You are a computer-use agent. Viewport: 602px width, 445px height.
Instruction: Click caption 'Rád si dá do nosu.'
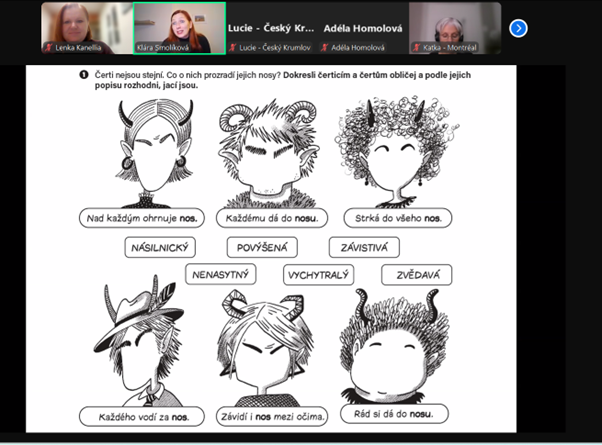(393, 413)
